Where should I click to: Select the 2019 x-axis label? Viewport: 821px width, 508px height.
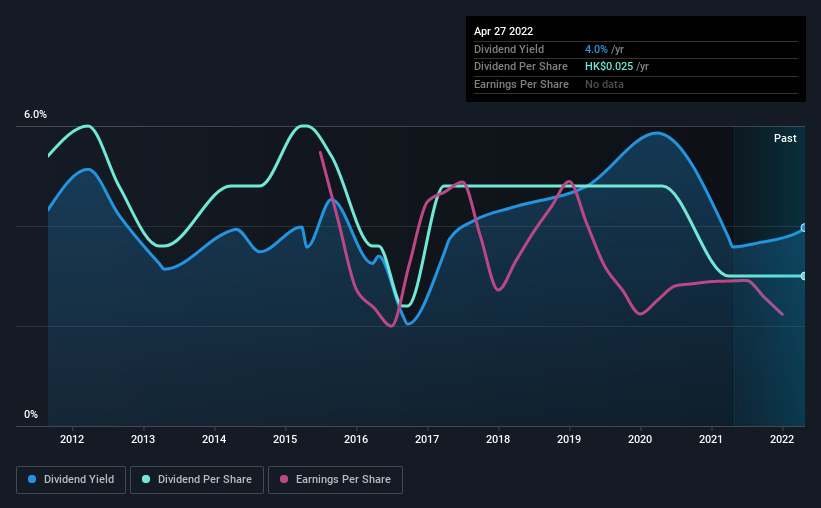pos(569,439)
